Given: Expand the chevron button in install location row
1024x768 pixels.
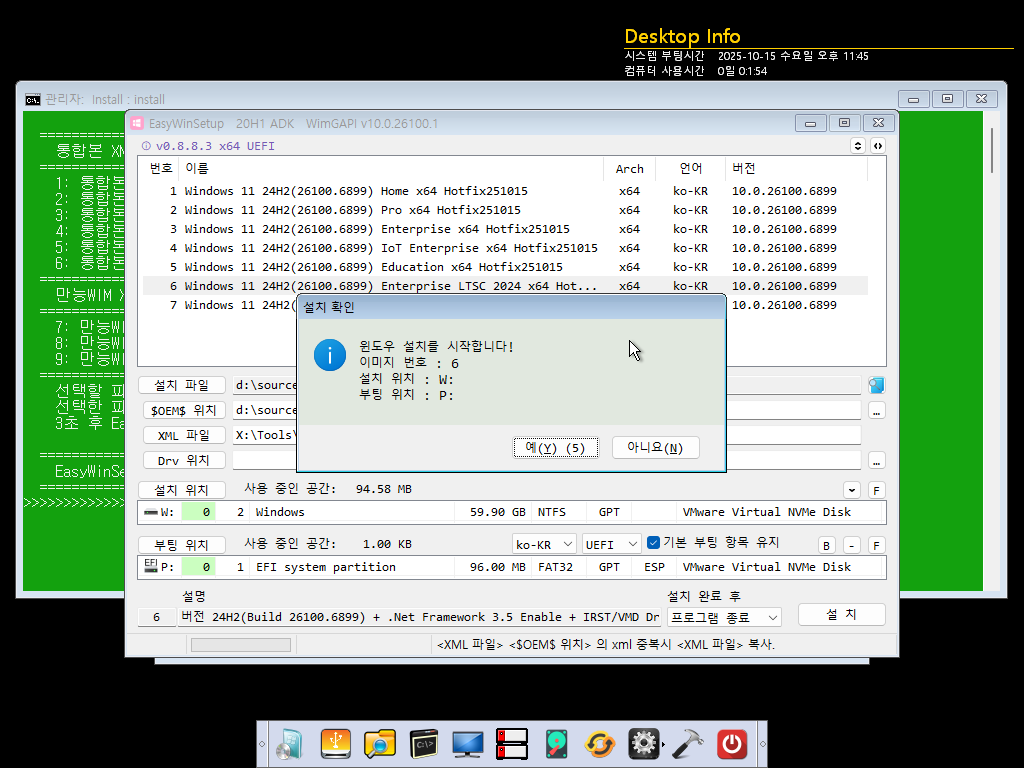Looking at the screenshot, I should 852,490.
